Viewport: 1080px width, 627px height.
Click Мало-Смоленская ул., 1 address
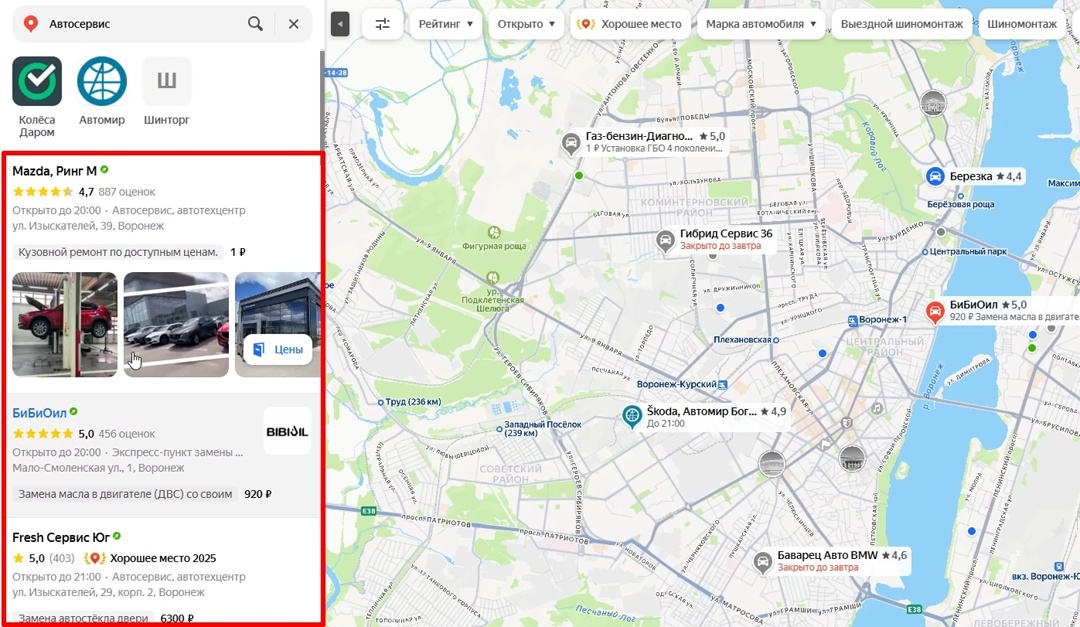[x=98, y=468]
